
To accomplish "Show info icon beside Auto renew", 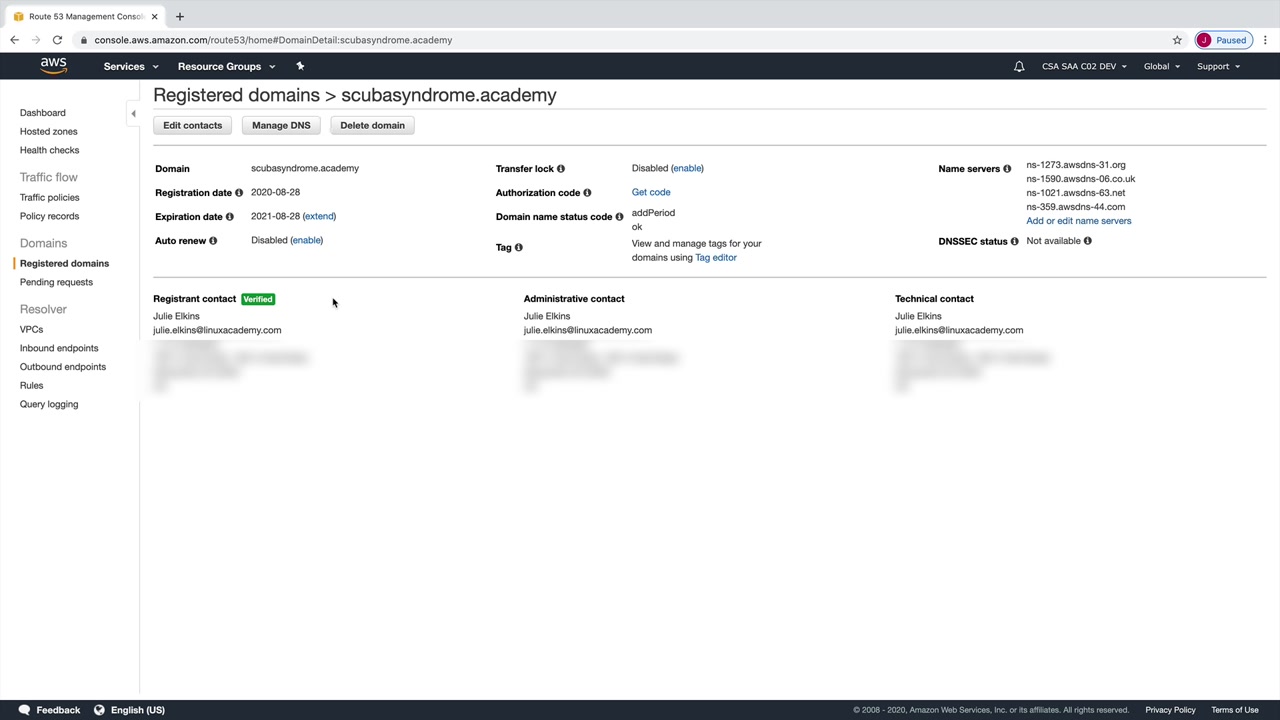I will click(213, 241).
